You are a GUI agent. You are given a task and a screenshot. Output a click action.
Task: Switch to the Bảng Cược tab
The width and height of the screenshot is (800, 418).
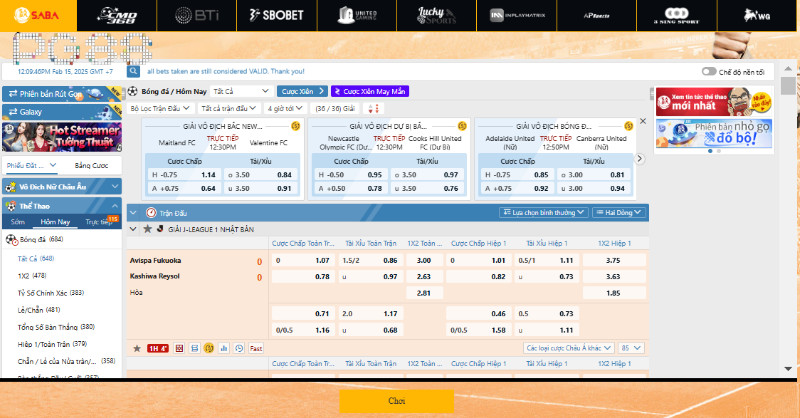[x=91, y=165]
